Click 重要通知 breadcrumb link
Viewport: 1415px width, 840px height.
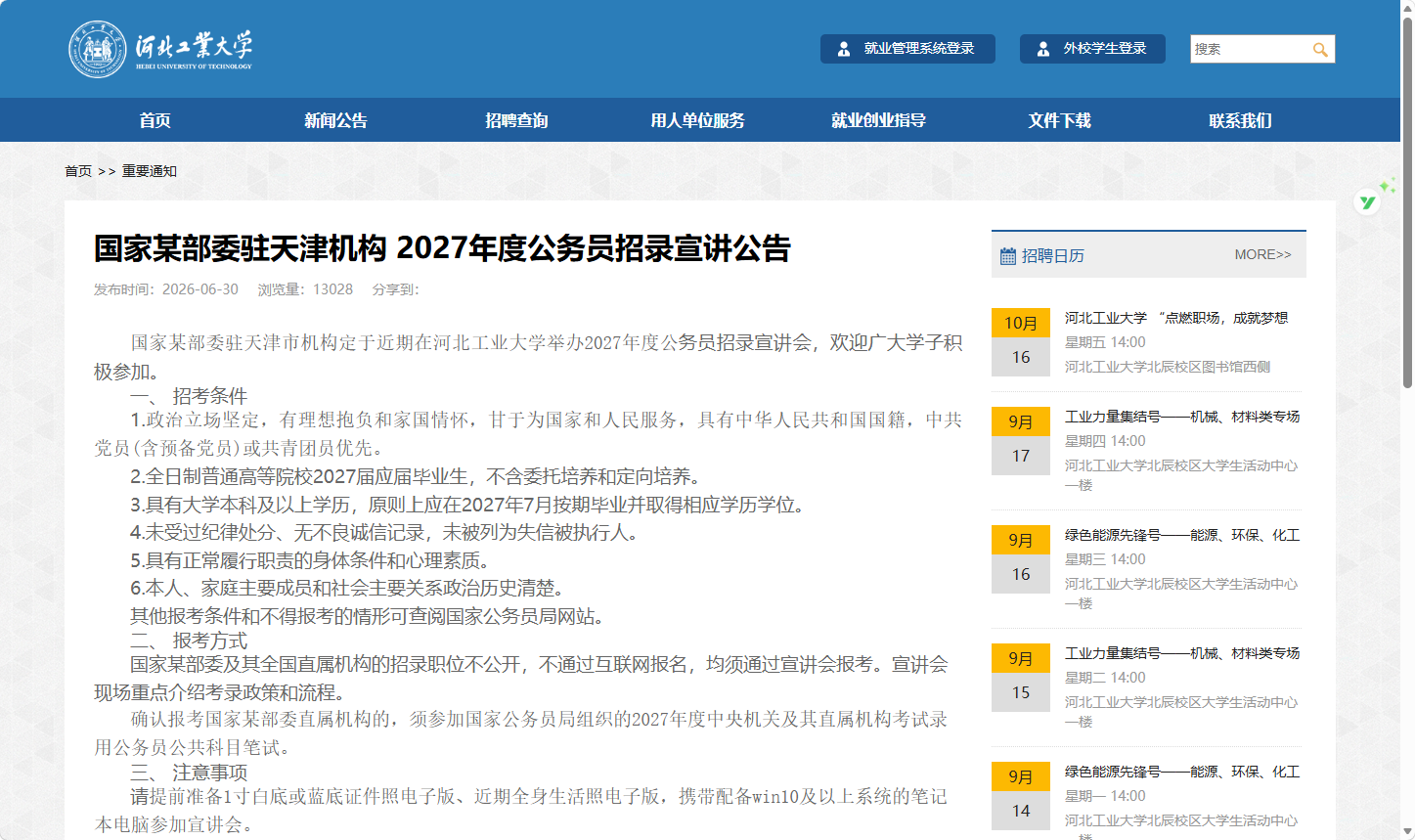click(x=150, y=171)
